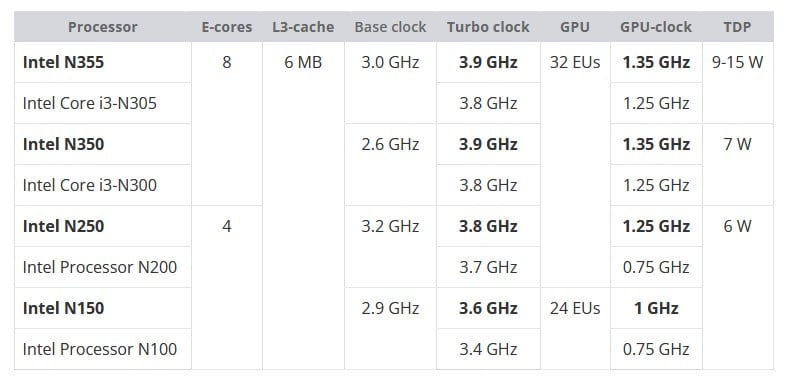Viewport: 787px width, 377px height.
Task: Click the Processor column header
Action: (x=102, y=27)
